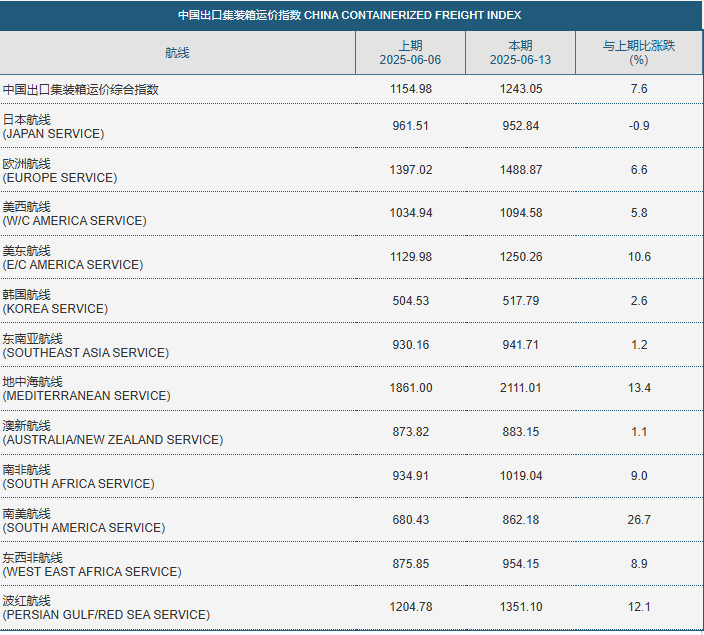Viewport: 704px width, 635px height.
Task: Click the 本期 2025-06-13 column header
Action: 520,53
